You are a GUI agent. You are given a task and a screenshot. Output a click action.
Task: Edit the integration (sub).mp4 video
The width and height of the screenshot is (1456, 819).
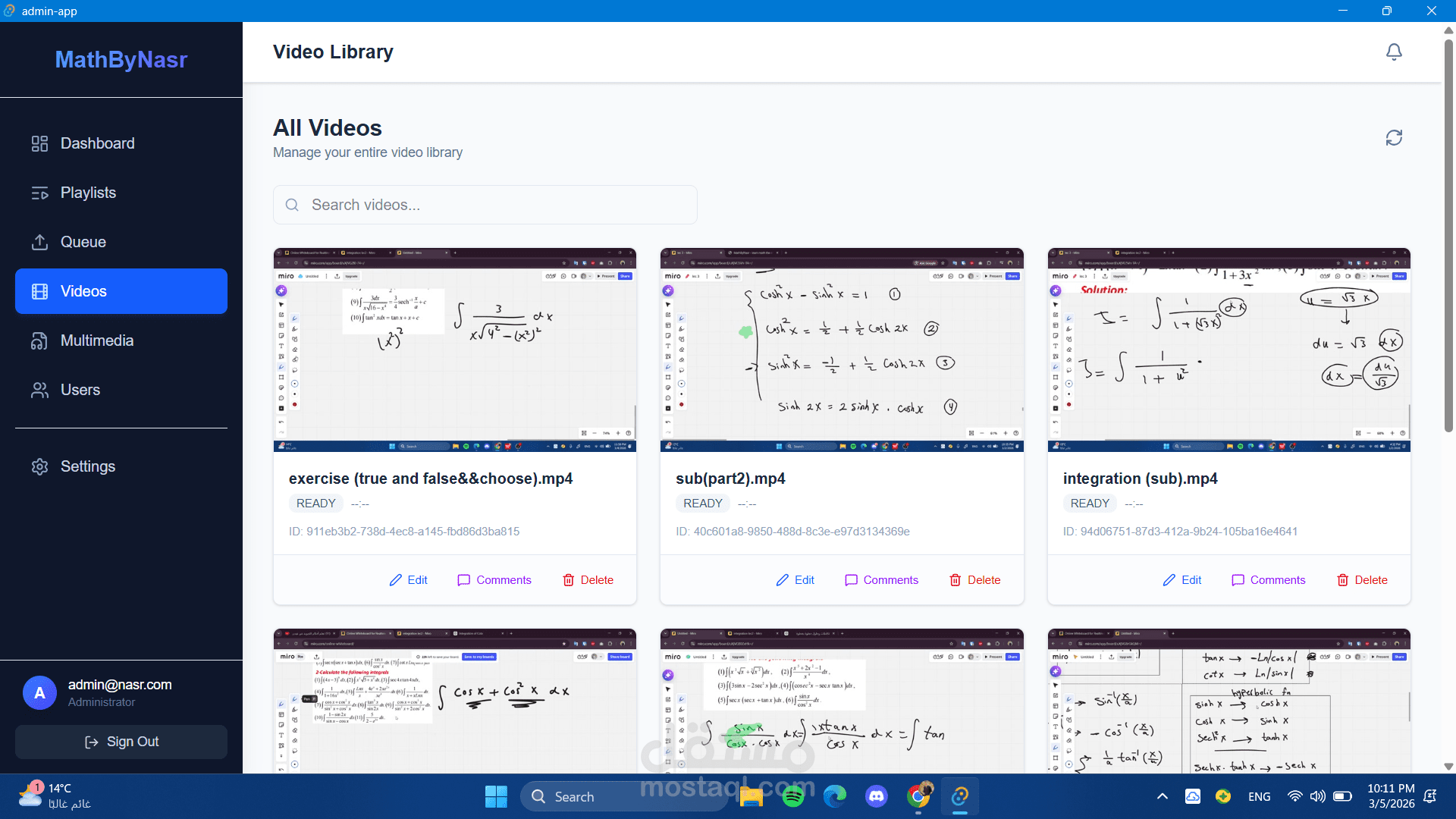pyautogui.click(x=1182, y=580)
